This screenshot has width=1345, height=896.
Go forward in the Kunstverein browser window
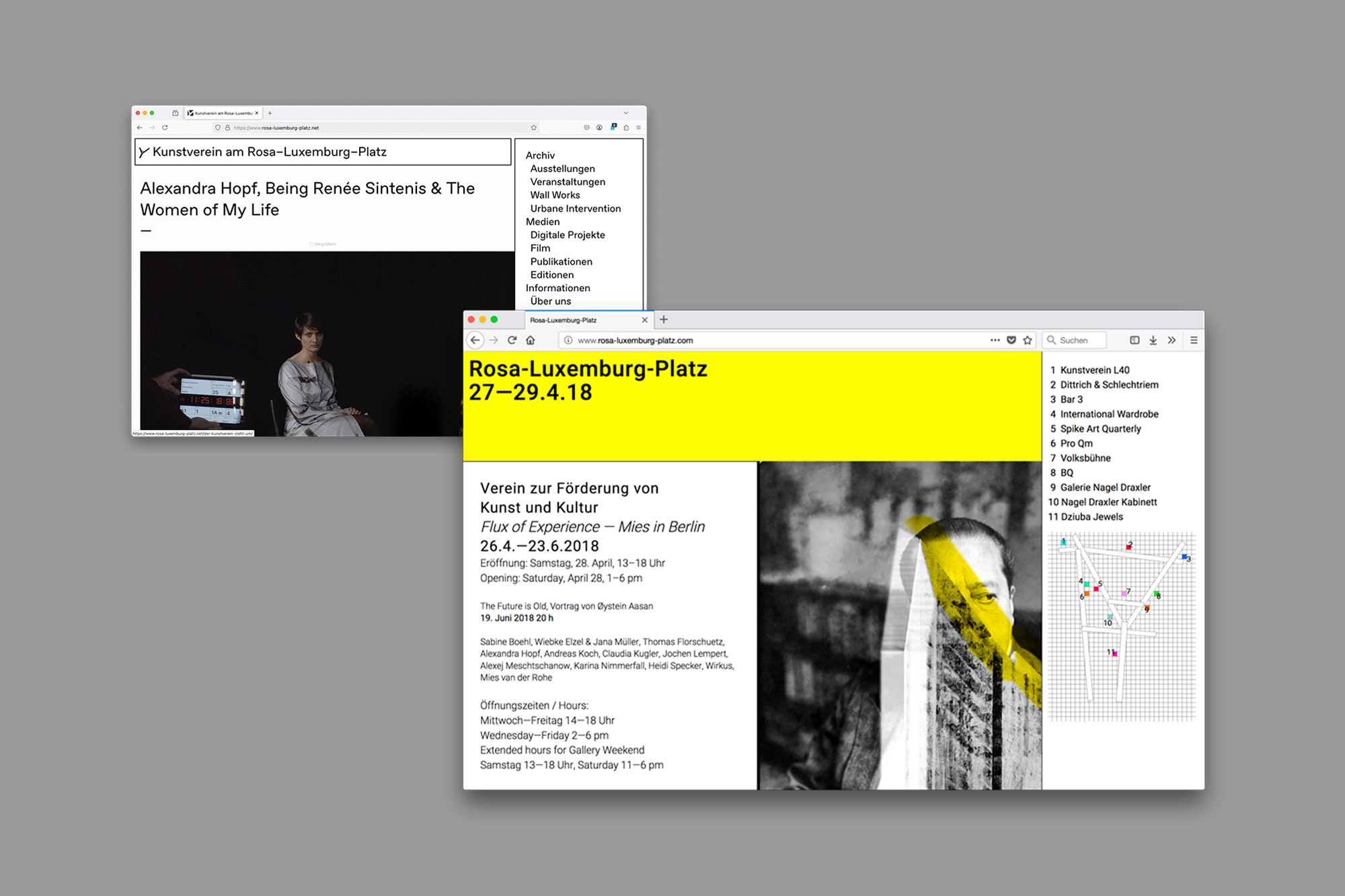[x=152, y=128]
